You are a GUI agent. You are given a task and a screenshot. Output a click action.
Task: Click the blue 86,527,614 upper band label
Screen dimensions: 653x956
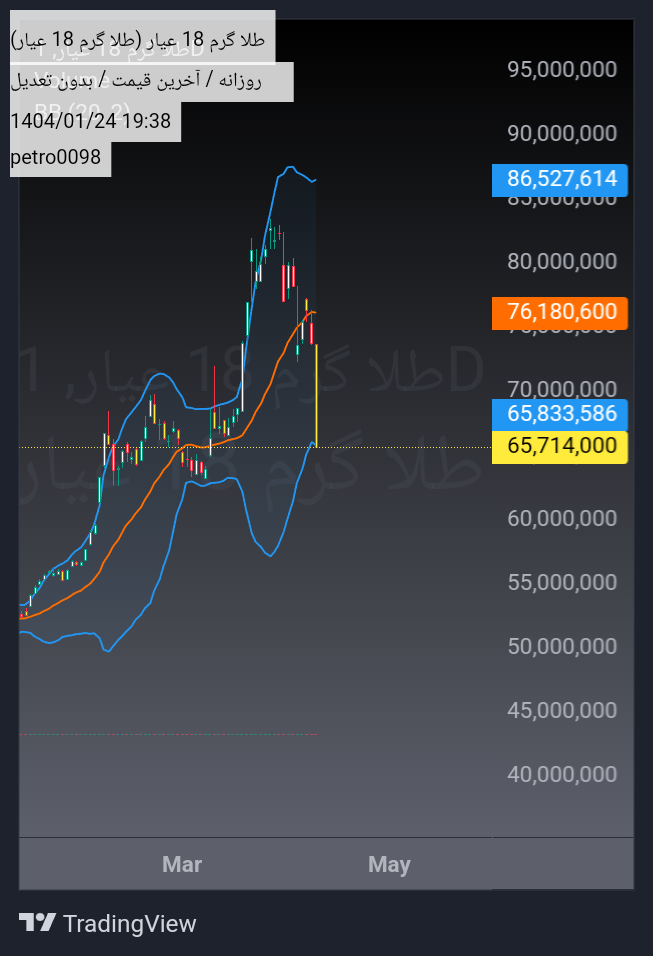click(x=560, y=180)
